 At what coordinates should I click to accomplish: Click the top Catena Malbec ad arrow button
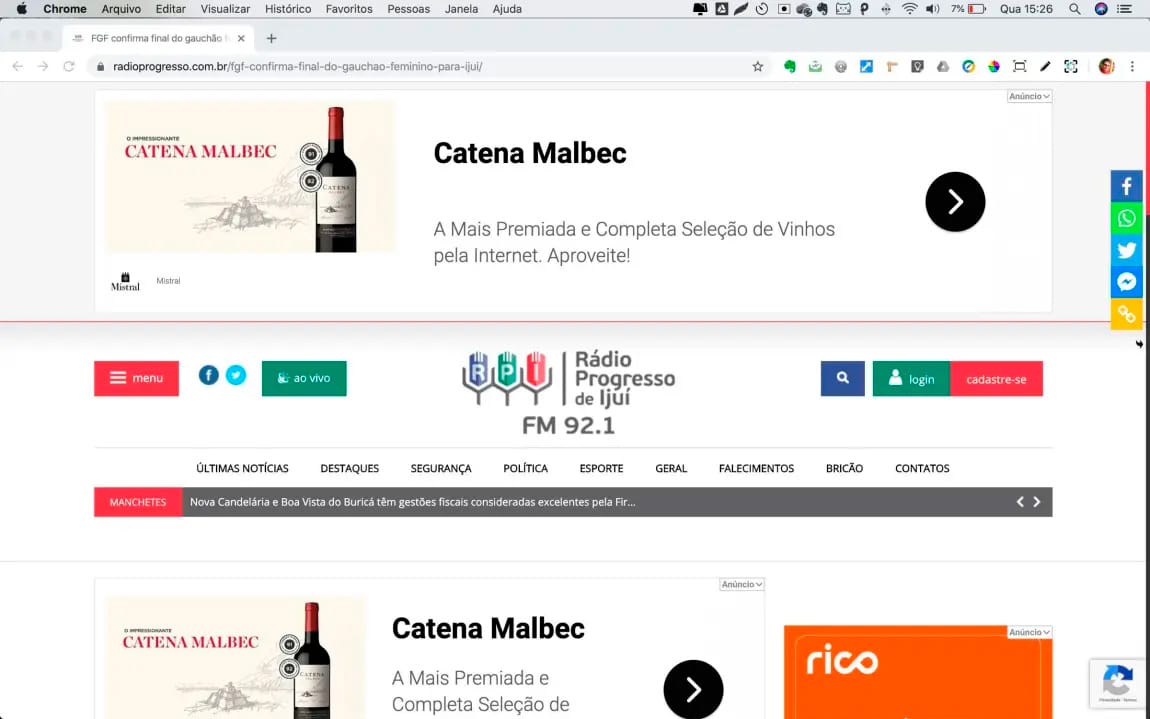[955, 202]
